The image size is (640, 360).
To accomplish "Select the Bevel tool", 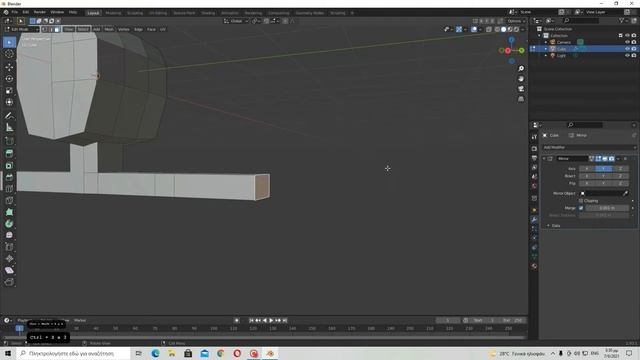I will coord(9,177).
